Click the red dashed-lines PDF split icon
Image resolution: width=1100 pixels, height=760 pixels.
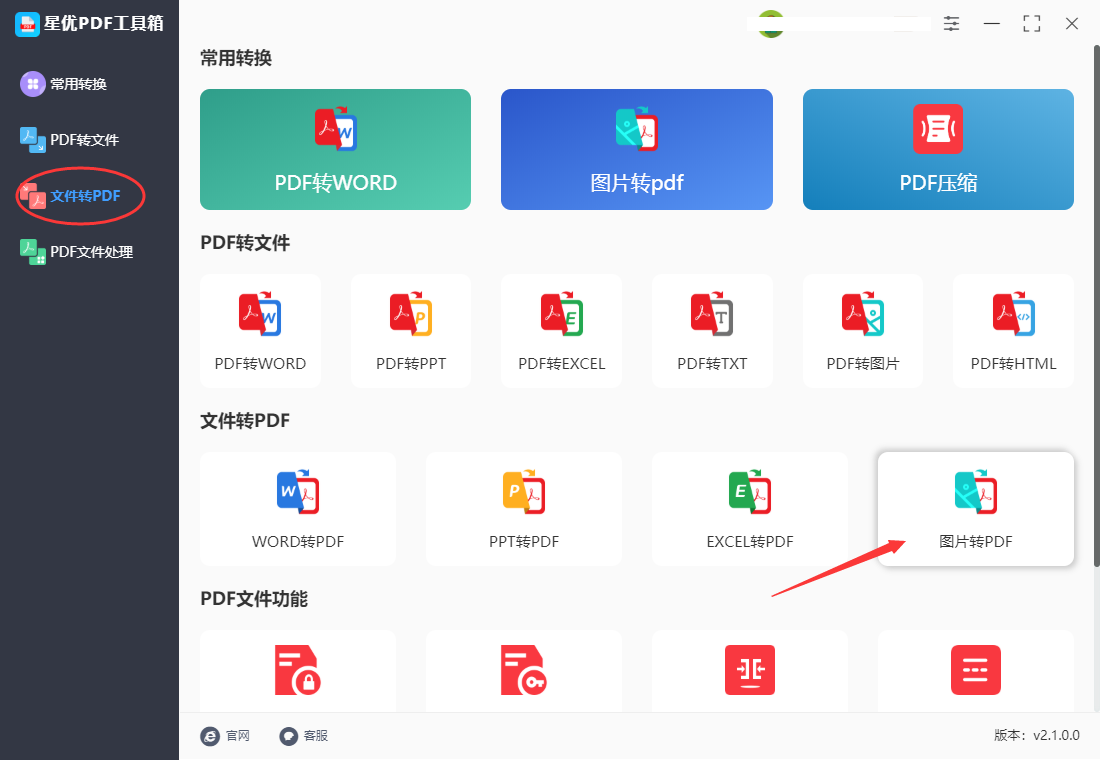pos(976,670)
